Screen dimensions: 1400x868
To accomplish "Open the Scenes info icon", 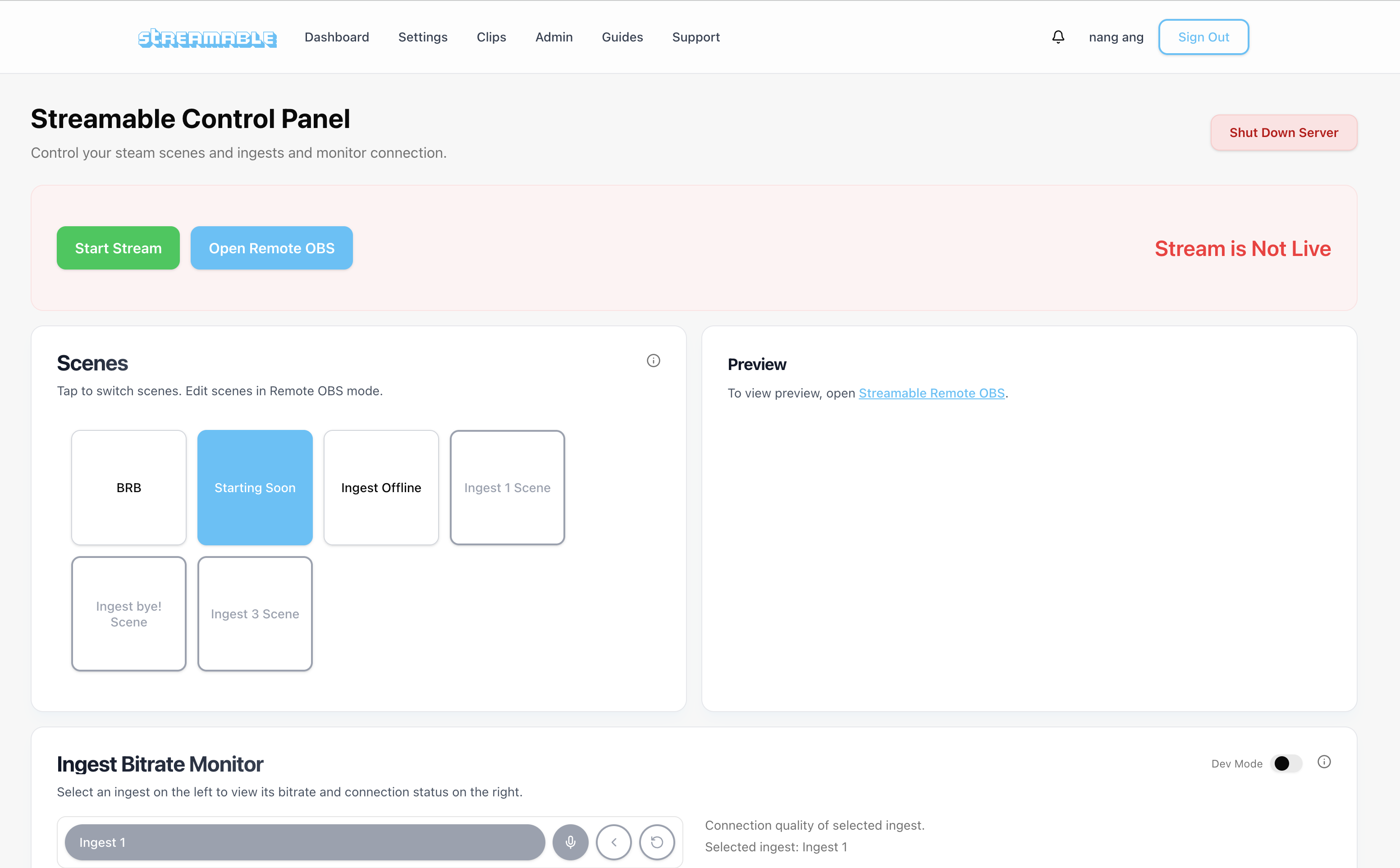I will click(653, 361).
